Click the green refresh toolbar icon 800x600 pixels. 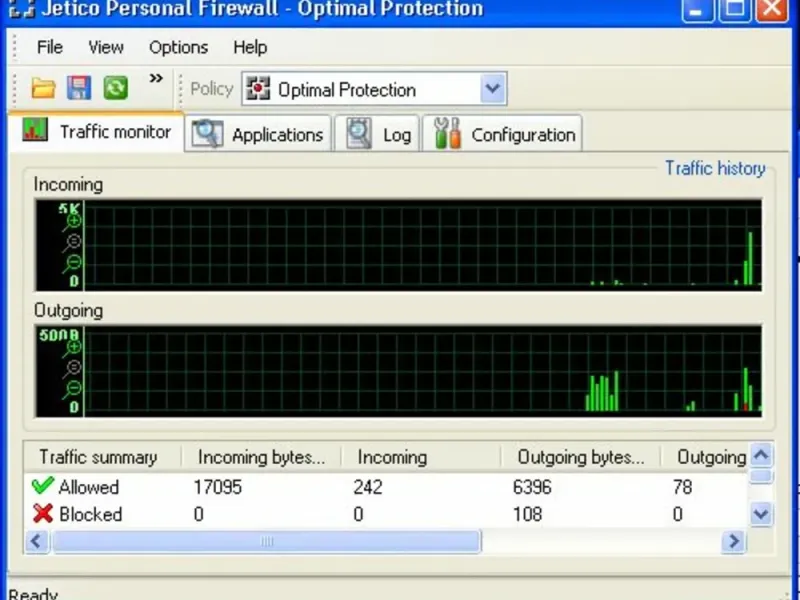[116, 88]
